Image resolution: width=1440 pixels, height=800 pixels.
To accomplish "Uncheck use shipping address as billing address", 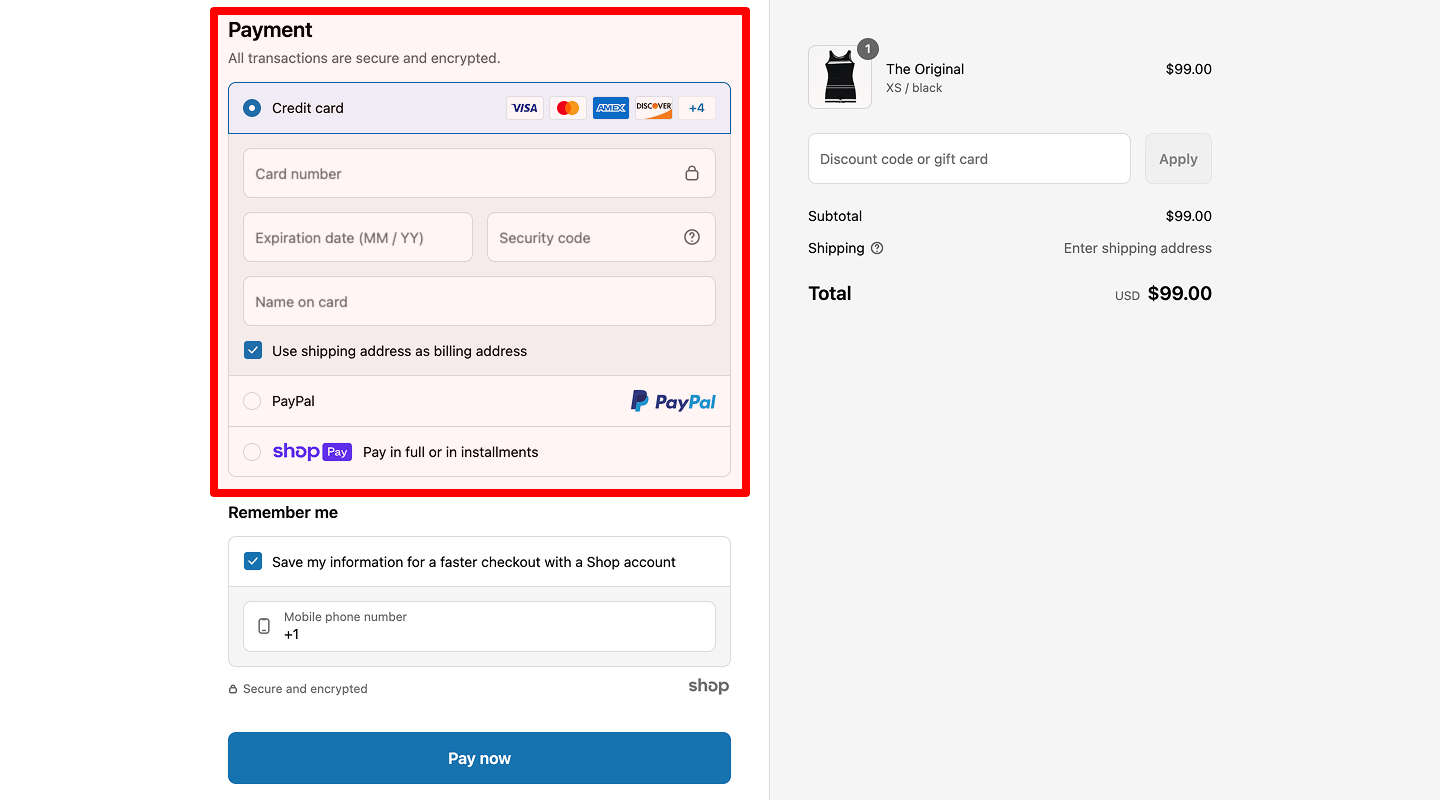I will 252,350.
